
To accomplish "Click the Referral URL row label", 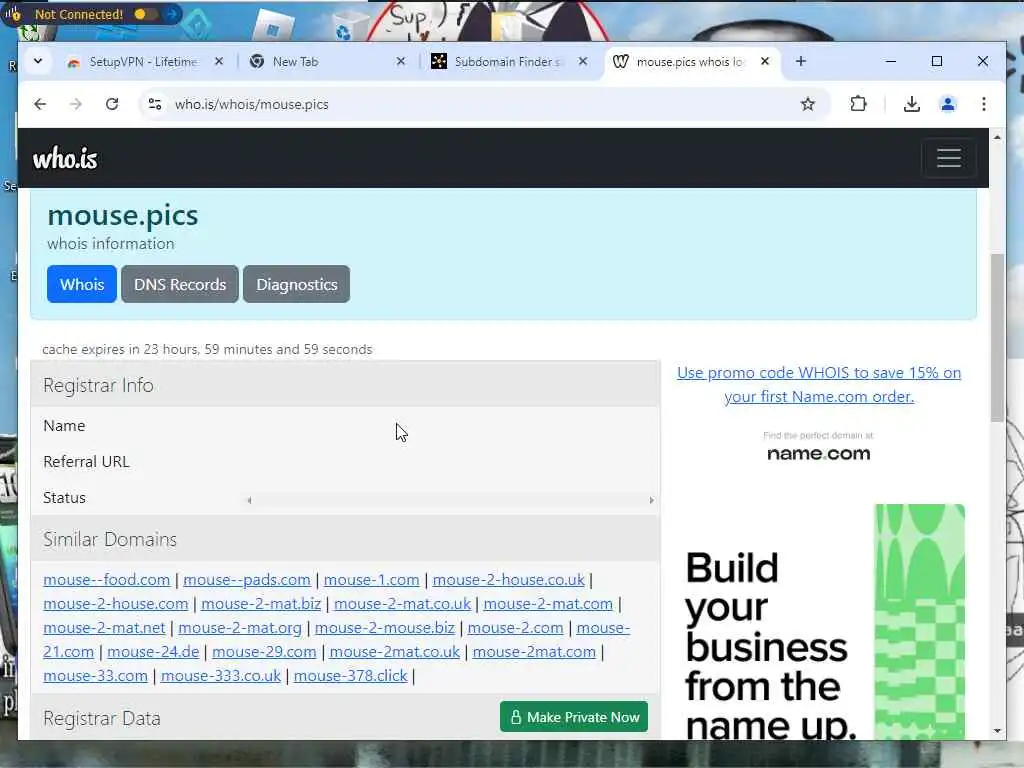I will coord(86,462).
